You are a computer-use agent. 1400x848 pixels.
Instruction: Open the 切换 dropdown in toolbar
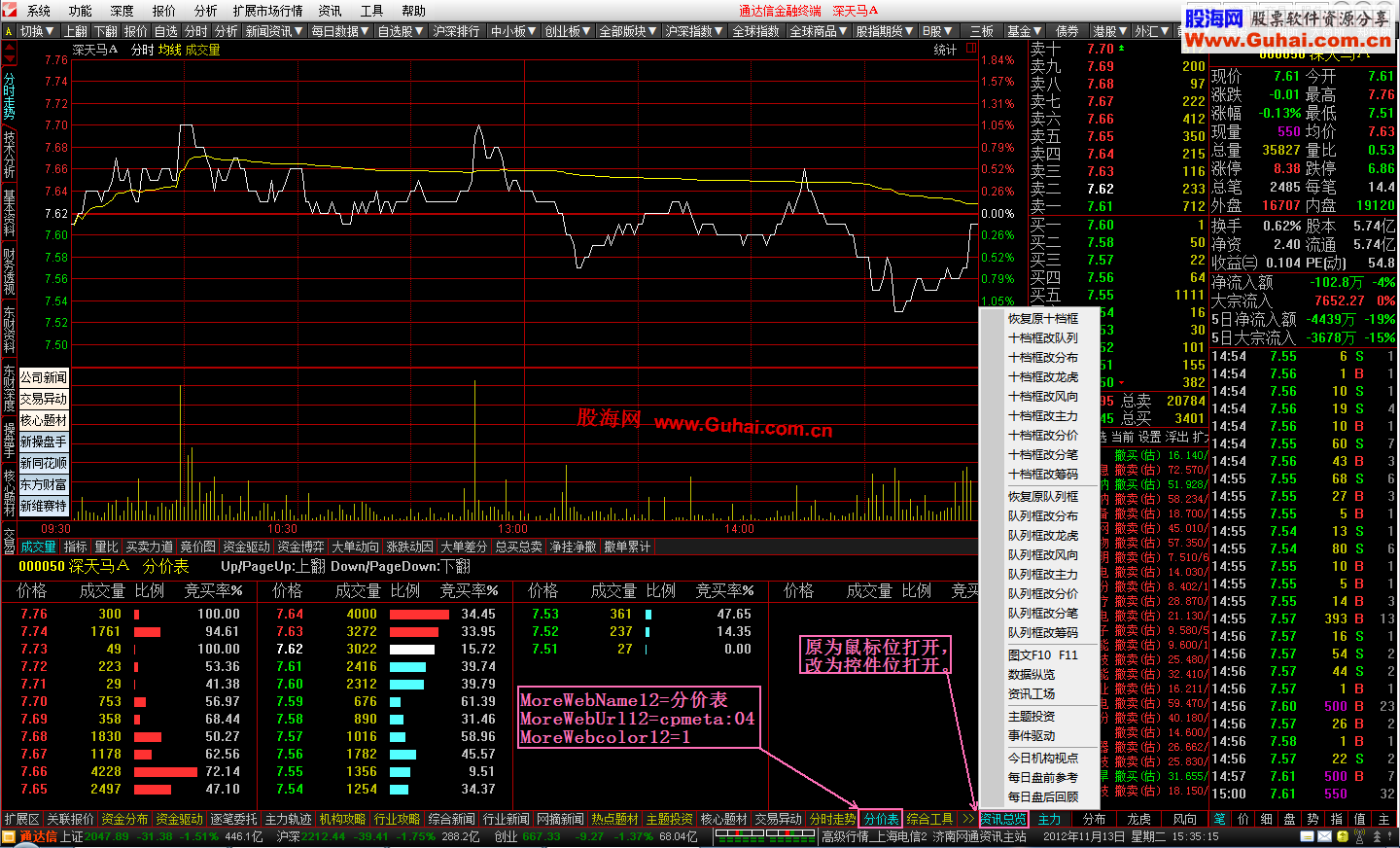tap(38, 31)
